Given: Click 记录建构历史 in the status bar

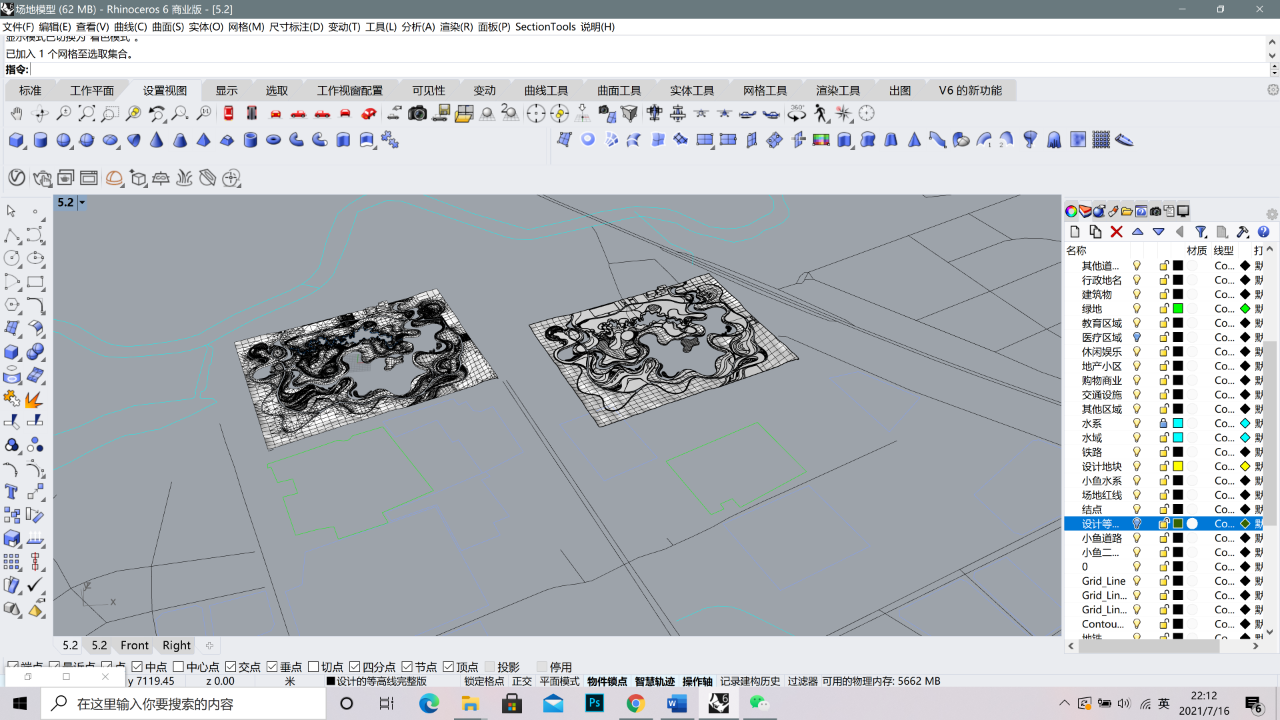Looking at the screenshot, I should (x=750, y=681).
